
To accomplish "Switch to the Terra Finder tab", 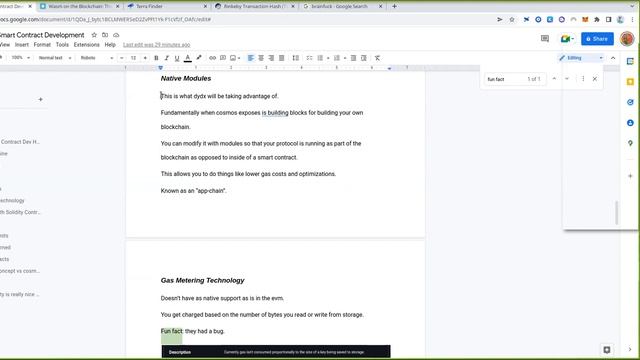I will pos(168,6).
